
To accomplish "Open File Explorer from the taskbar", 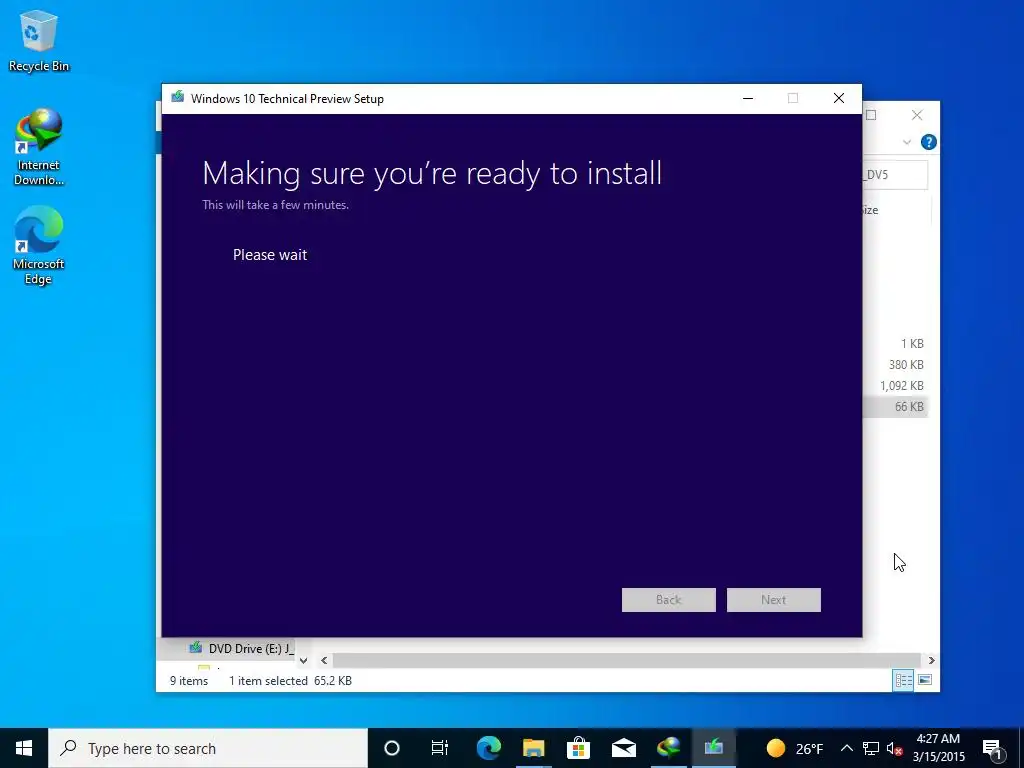I will click(534, 748).
